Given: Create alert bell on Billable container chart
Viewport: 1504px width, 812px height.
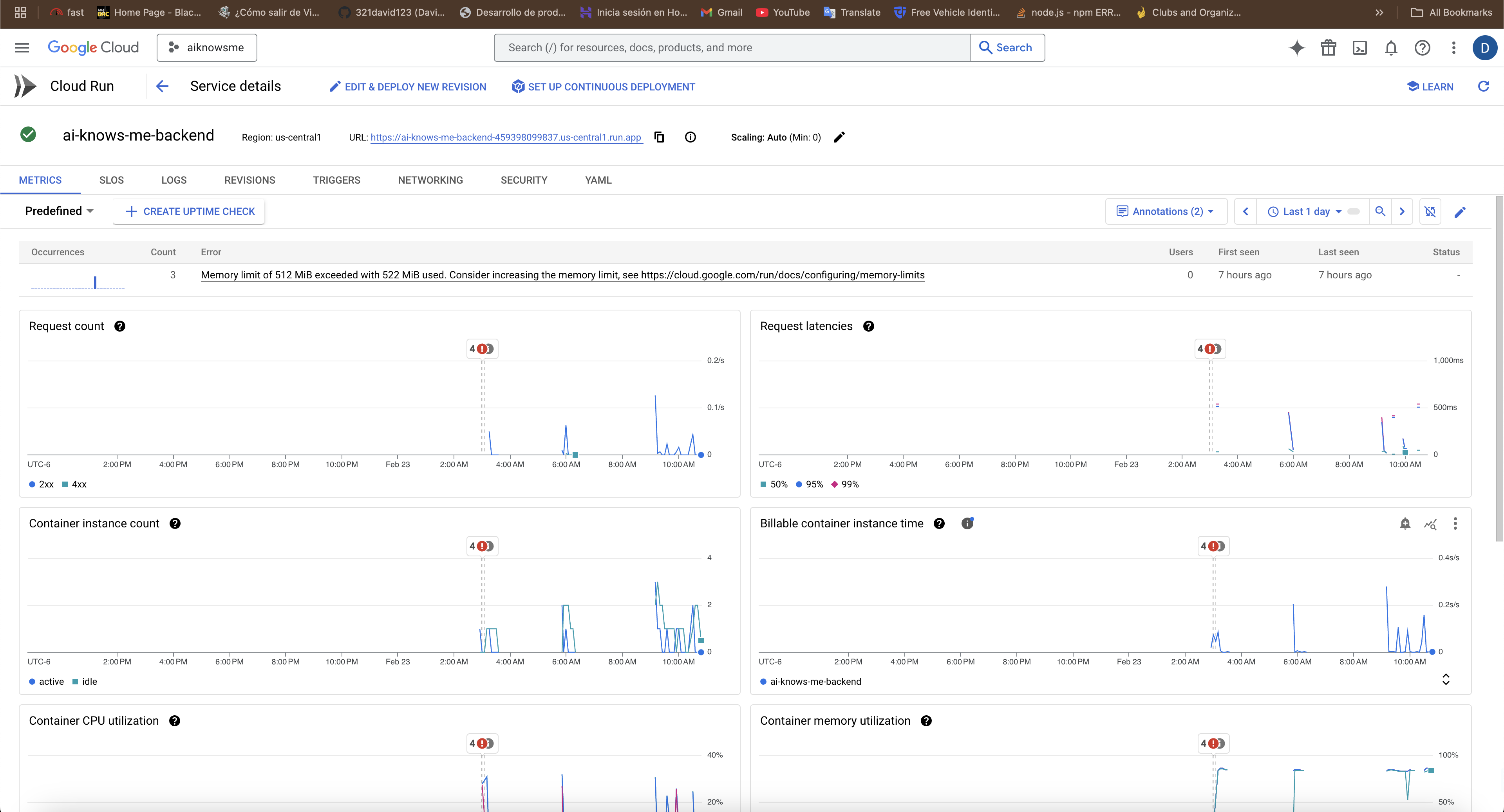Looking at the screenshot, I should pos(1405,523).
